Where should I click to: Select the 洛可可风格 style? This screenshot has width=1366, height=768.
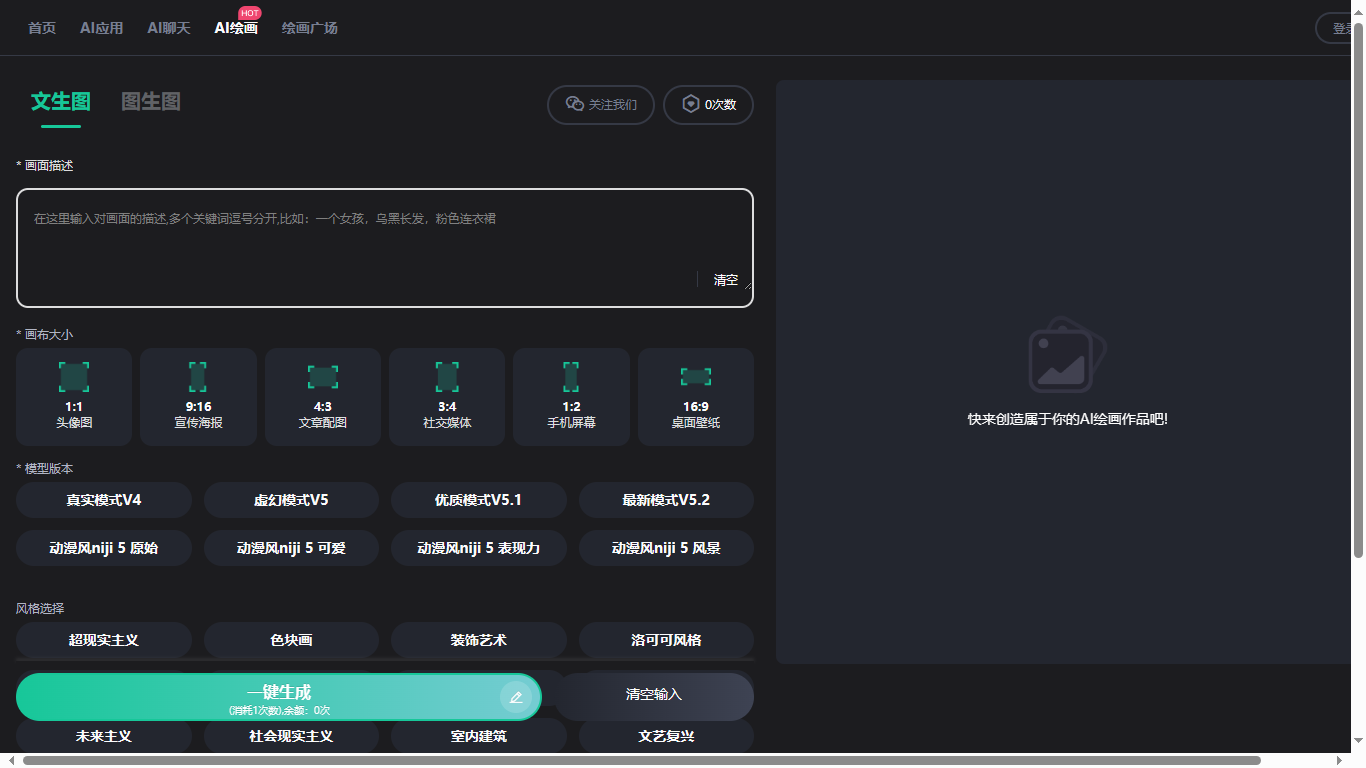pyautogui.click(x=666, y=640)
